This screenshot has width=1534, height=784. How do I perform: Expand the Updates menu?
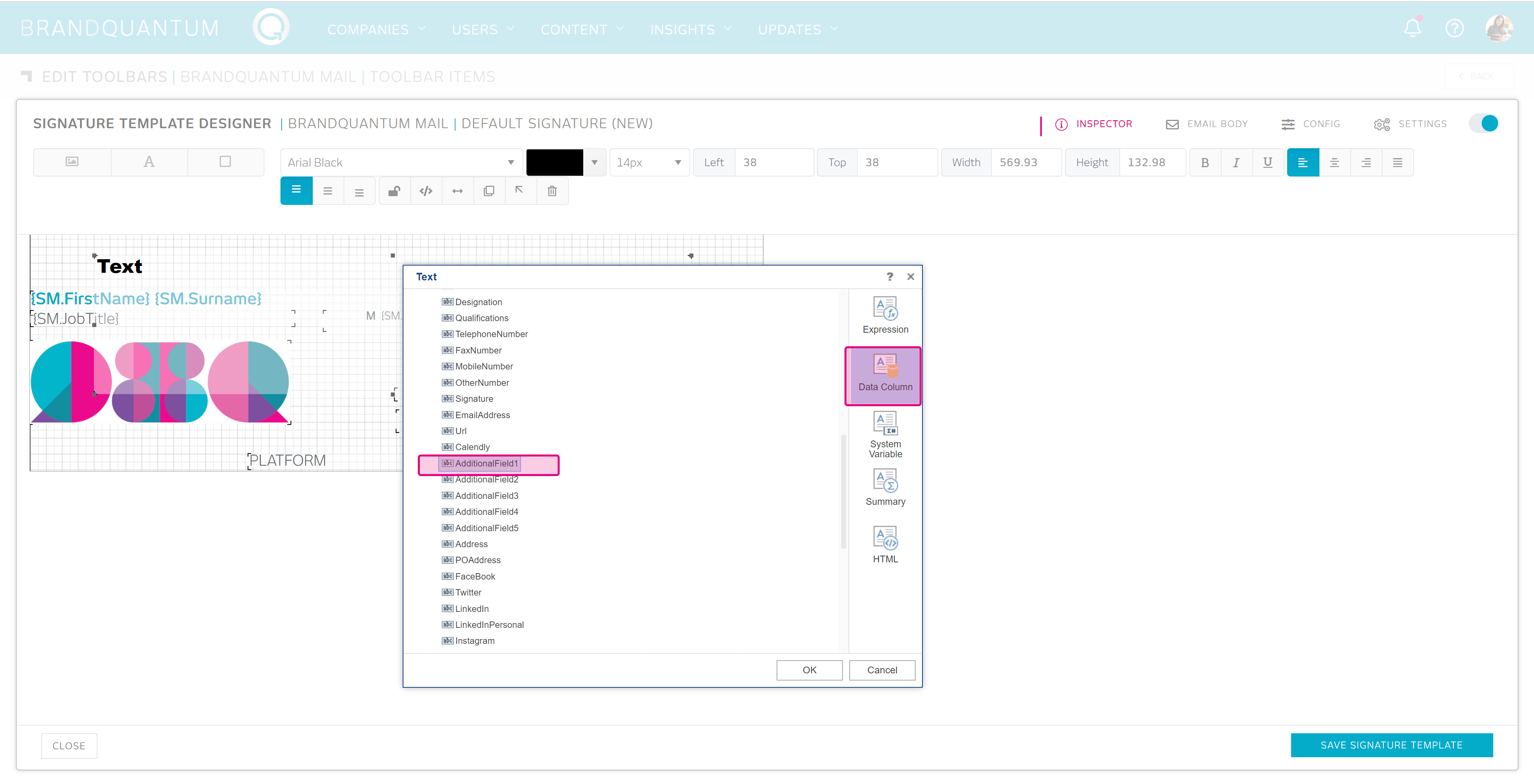pos(798,29)
